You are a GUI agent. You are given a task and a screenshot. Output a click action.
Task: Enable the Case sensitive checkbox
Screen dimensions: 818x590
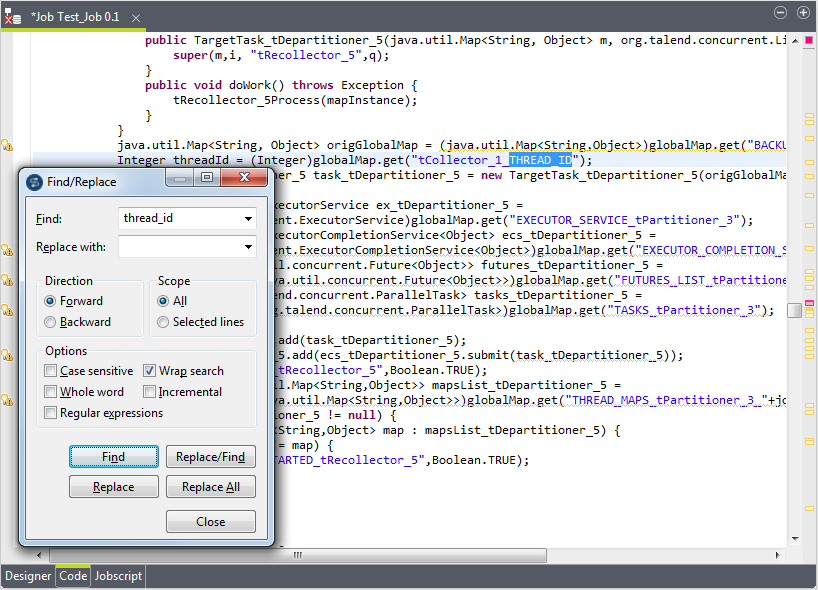50,371
